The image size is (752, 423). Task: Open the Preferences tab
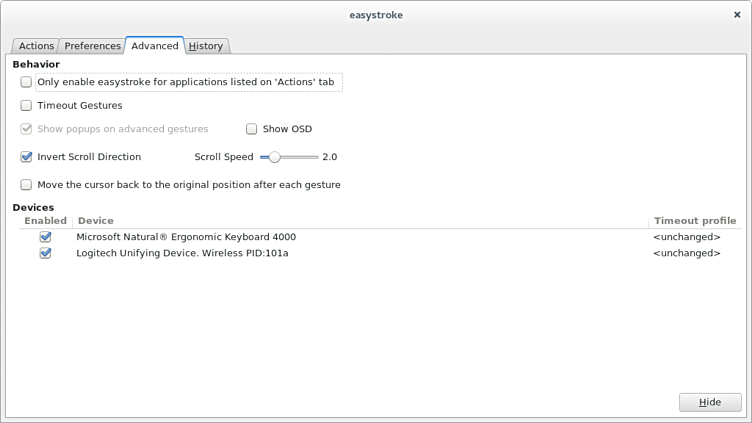point(92,46)
